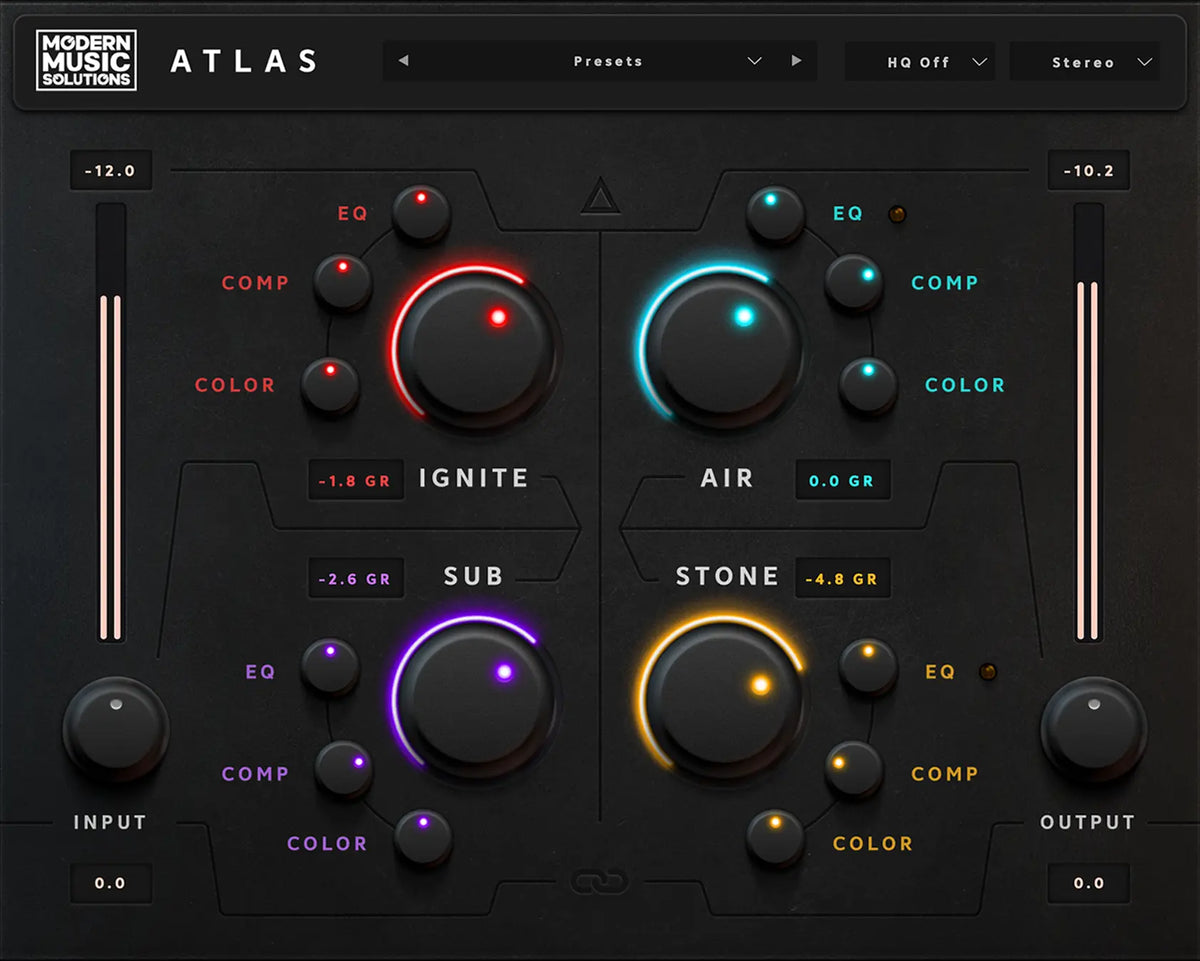
Task: Click the AIR band label
Action: pyautogui.click(x=727, y=479)
